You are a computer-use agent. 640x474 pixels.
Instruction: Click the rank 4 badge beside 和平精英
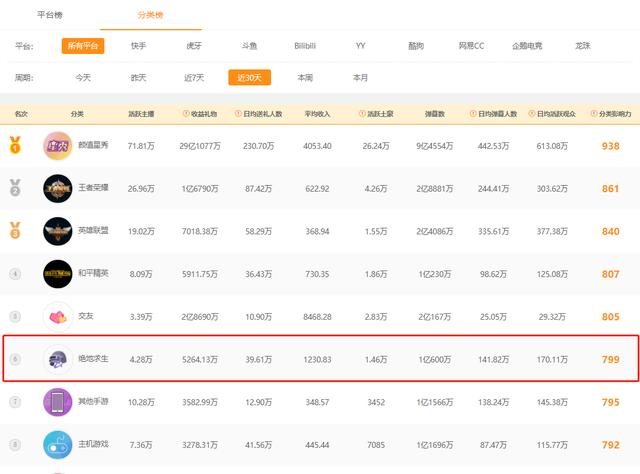point(15,274)
